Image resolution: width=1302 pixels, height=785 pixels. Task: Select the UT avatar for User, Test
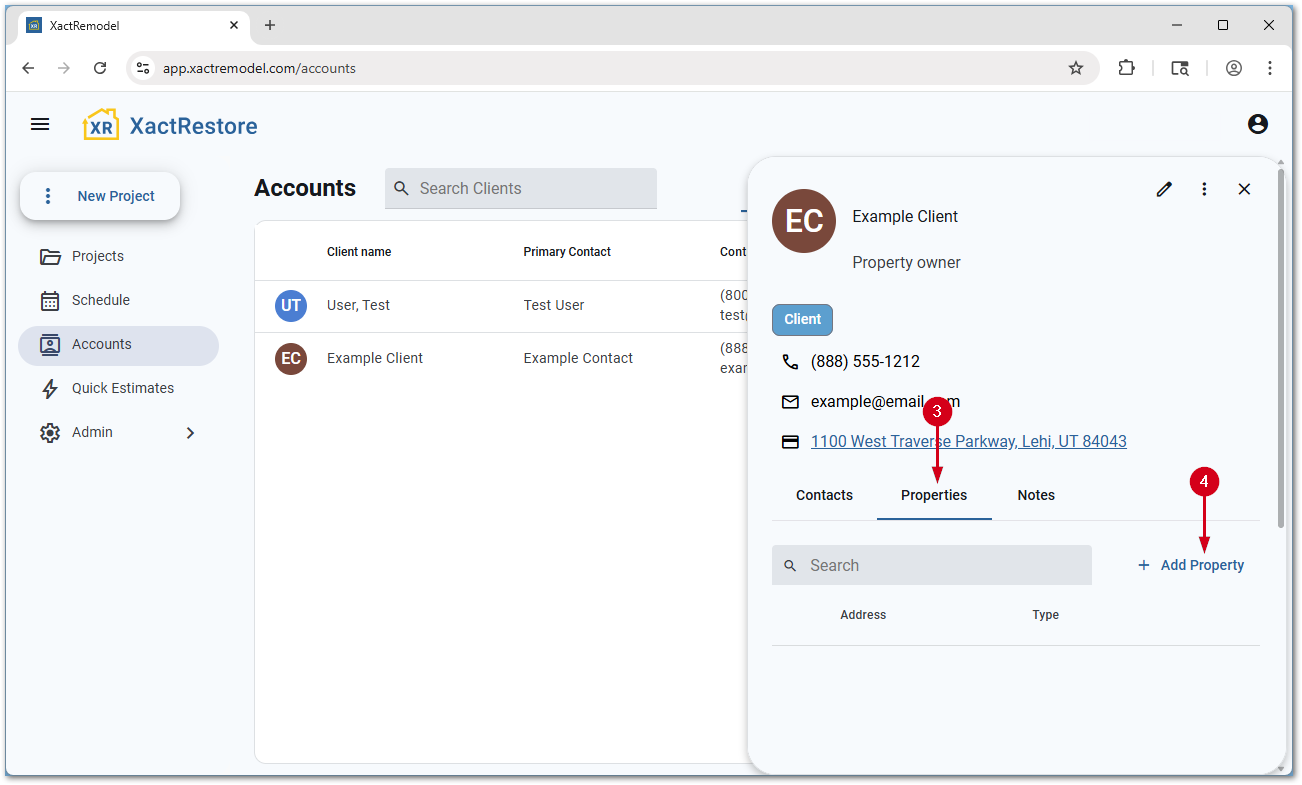(x=291, y=306)
